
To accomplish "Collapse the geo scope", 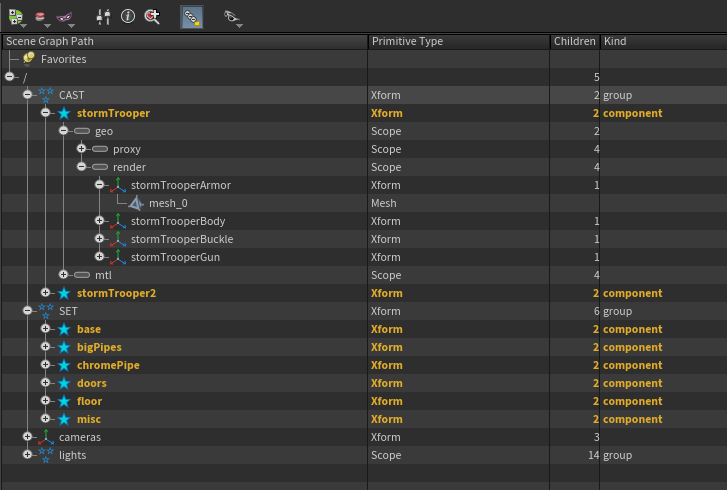I will pos(64,131).
